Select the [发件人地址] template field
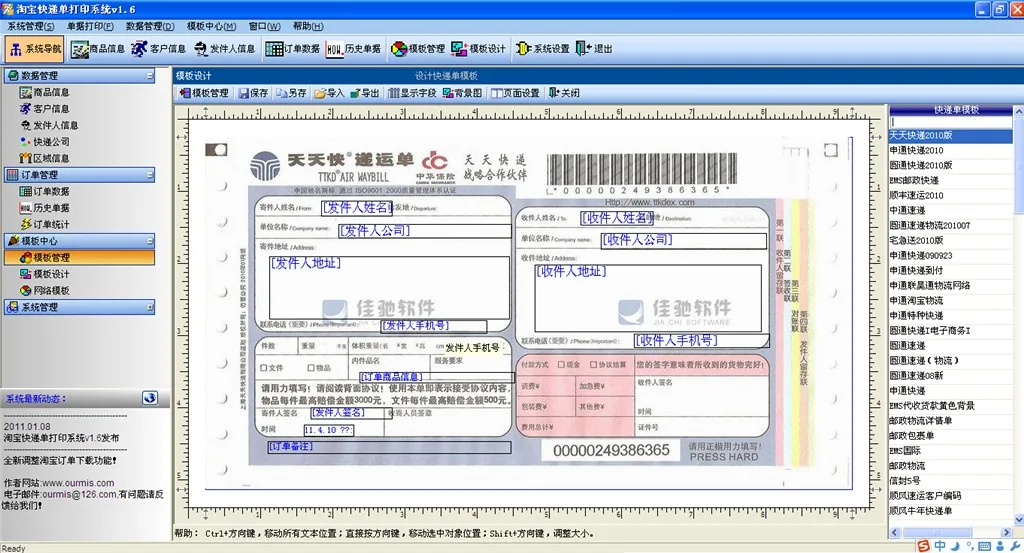 point(390,288)
